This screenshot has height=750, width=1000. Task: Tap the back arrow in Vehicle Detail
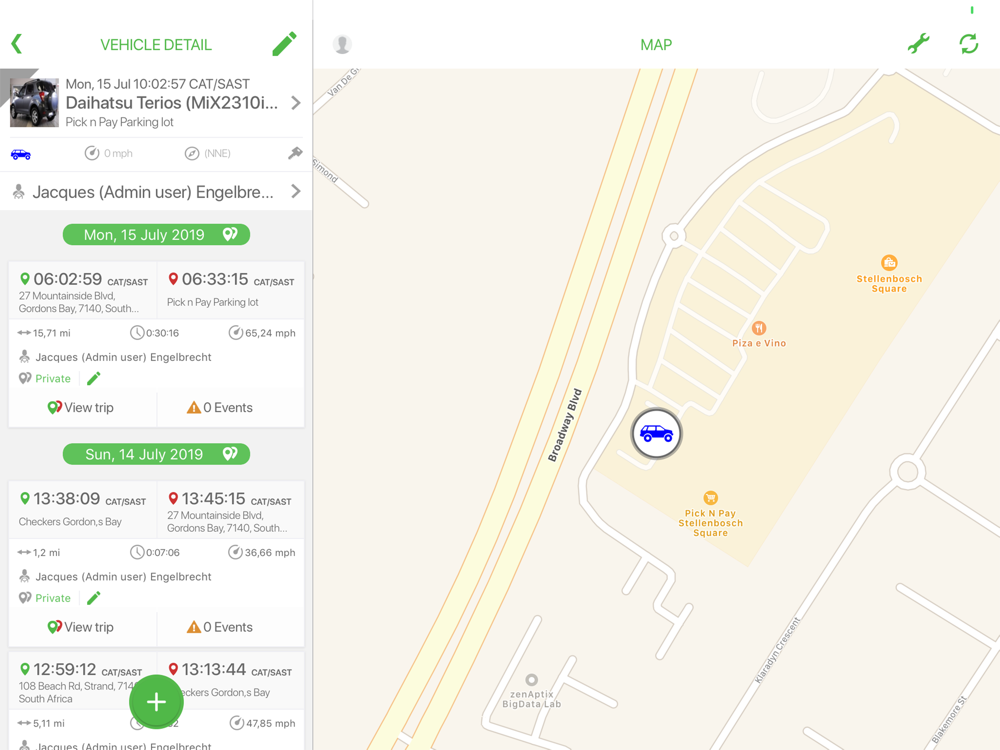point(17,44)
